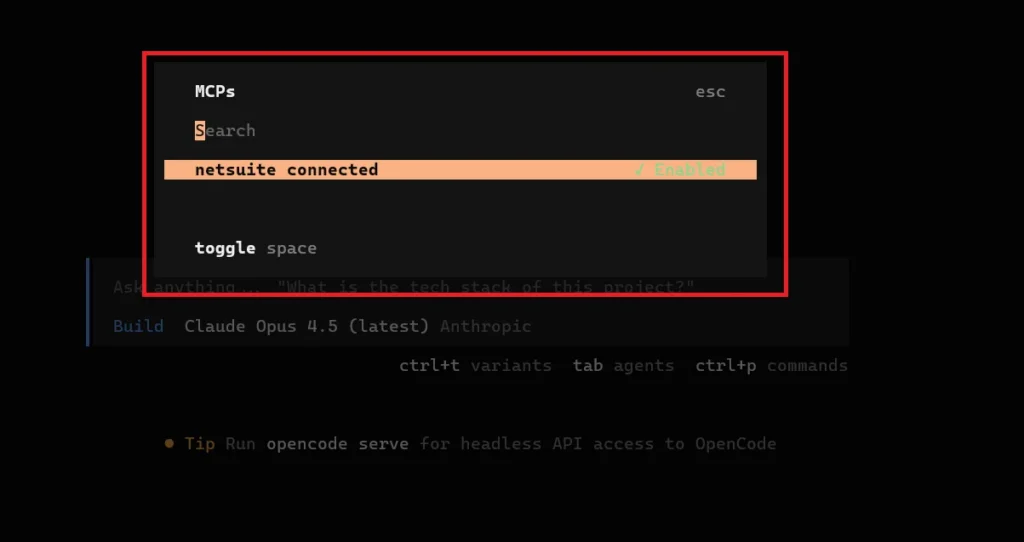Image resolution: width=1024 pixels, height=542 pixels.
Task: Select the Anthropic provider label
Action: 485,326
